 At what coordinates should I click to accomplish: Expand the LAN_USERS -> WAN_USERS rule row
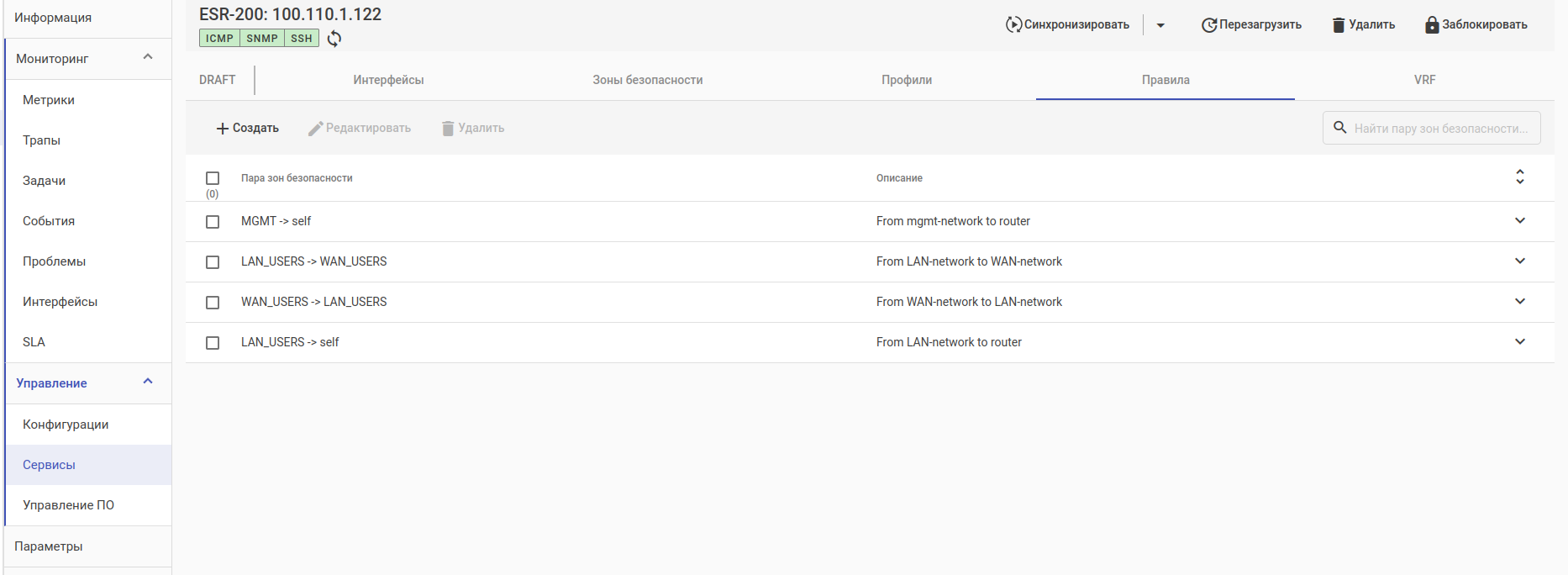coord(1519,261)
